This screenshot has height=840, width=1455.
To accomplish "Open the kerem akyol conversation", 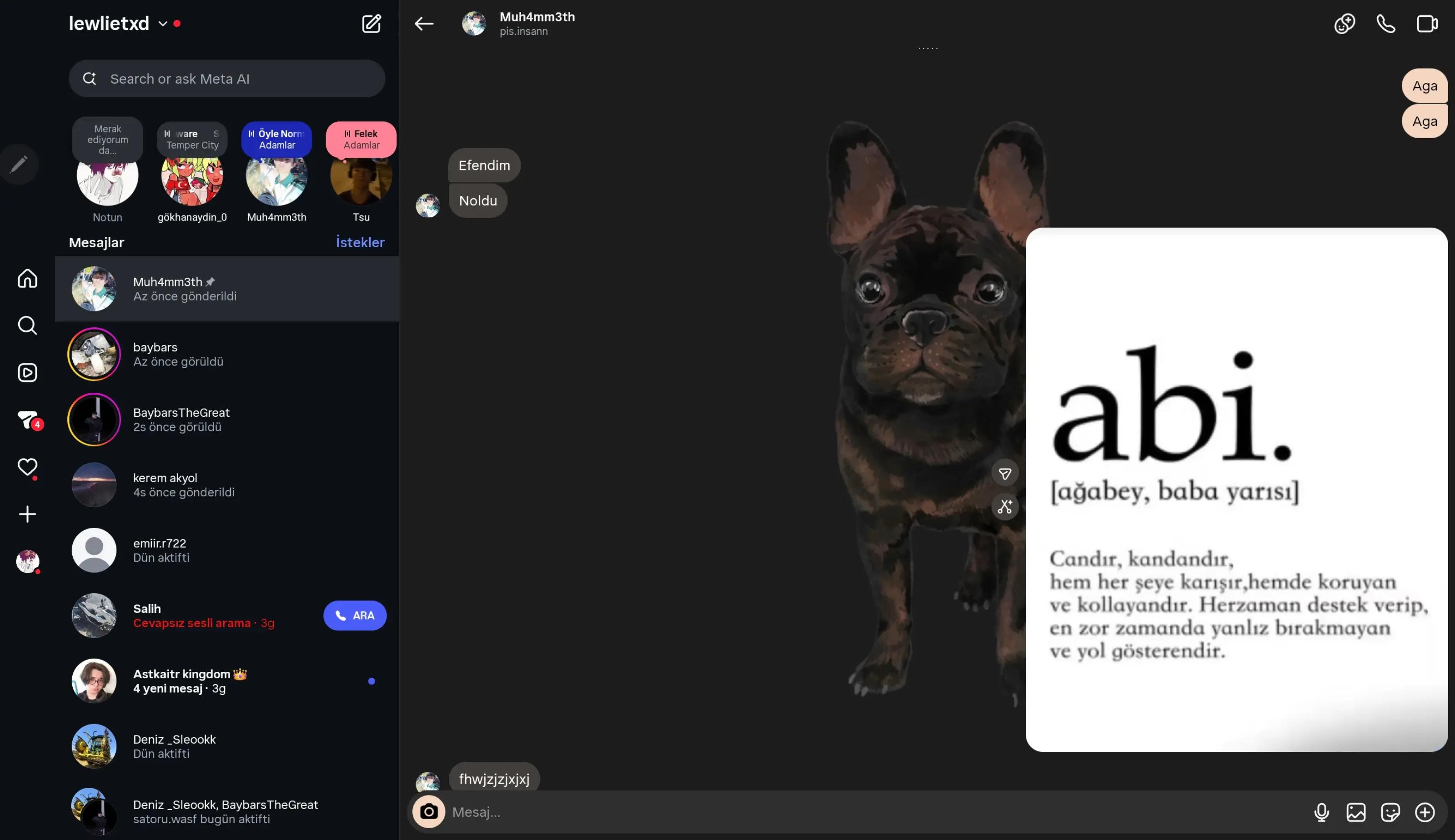I will click(x=227, y=485).
